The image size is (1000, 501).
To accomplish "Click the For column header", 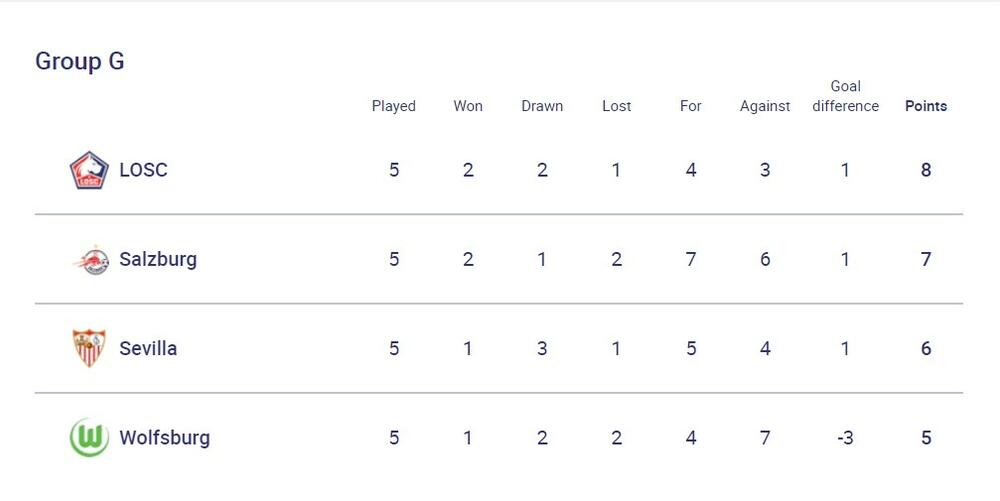I will pos(691,106).
